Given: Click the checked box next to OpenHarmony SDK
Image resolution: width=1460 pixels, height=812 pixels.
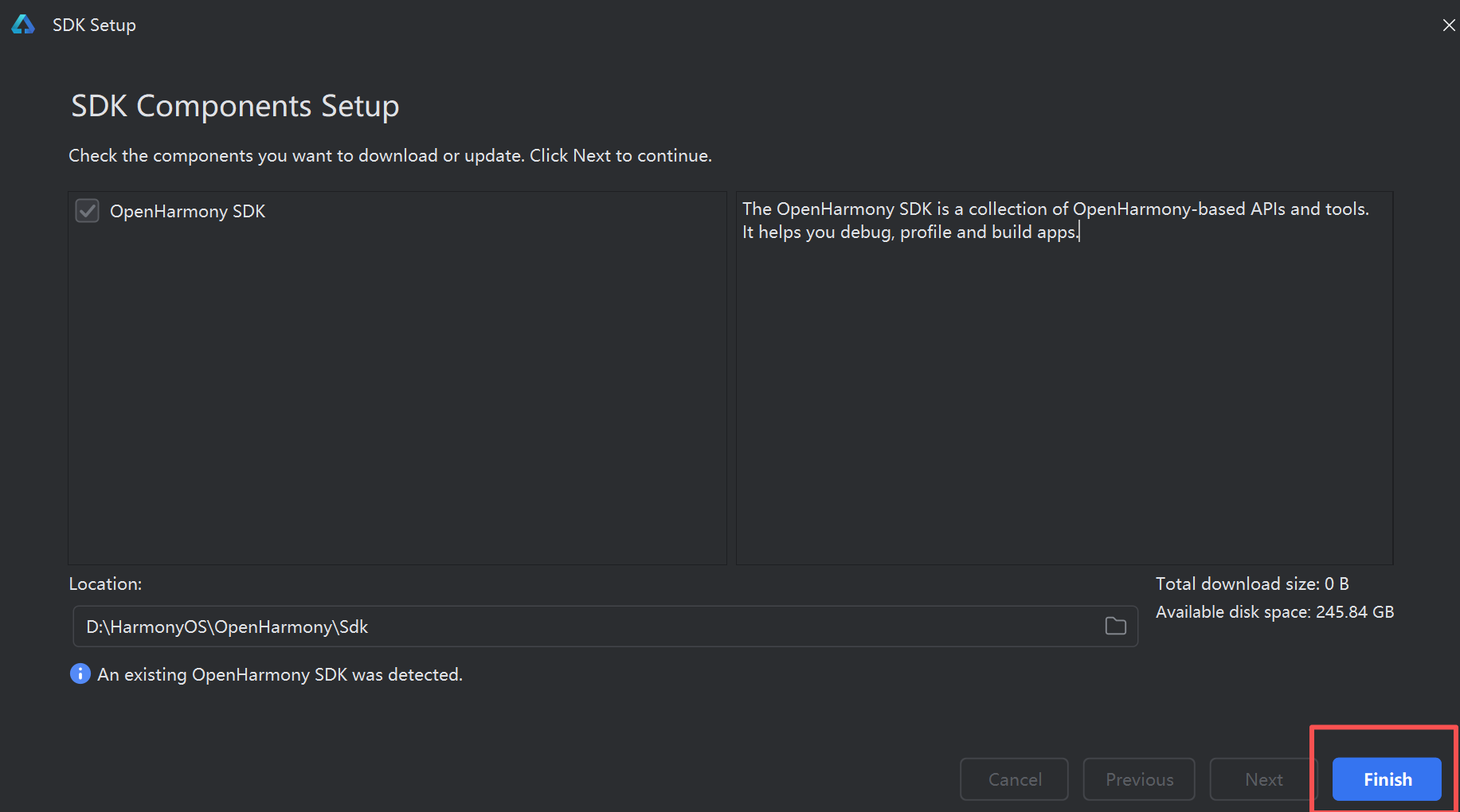Looking at the screenshot, I should (87, 210).
